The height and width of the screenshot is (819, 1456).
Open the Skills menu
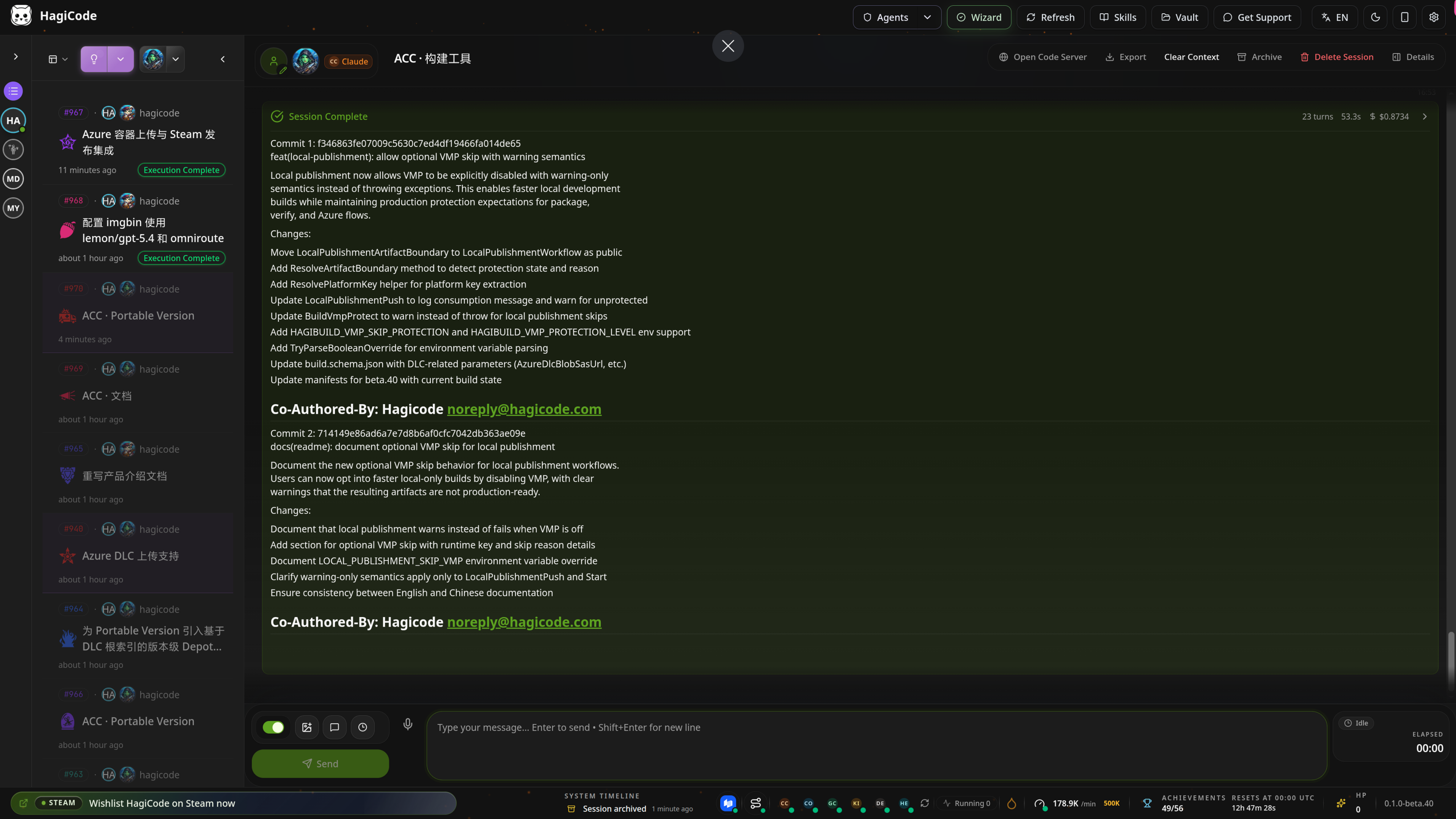point(1117,17)
